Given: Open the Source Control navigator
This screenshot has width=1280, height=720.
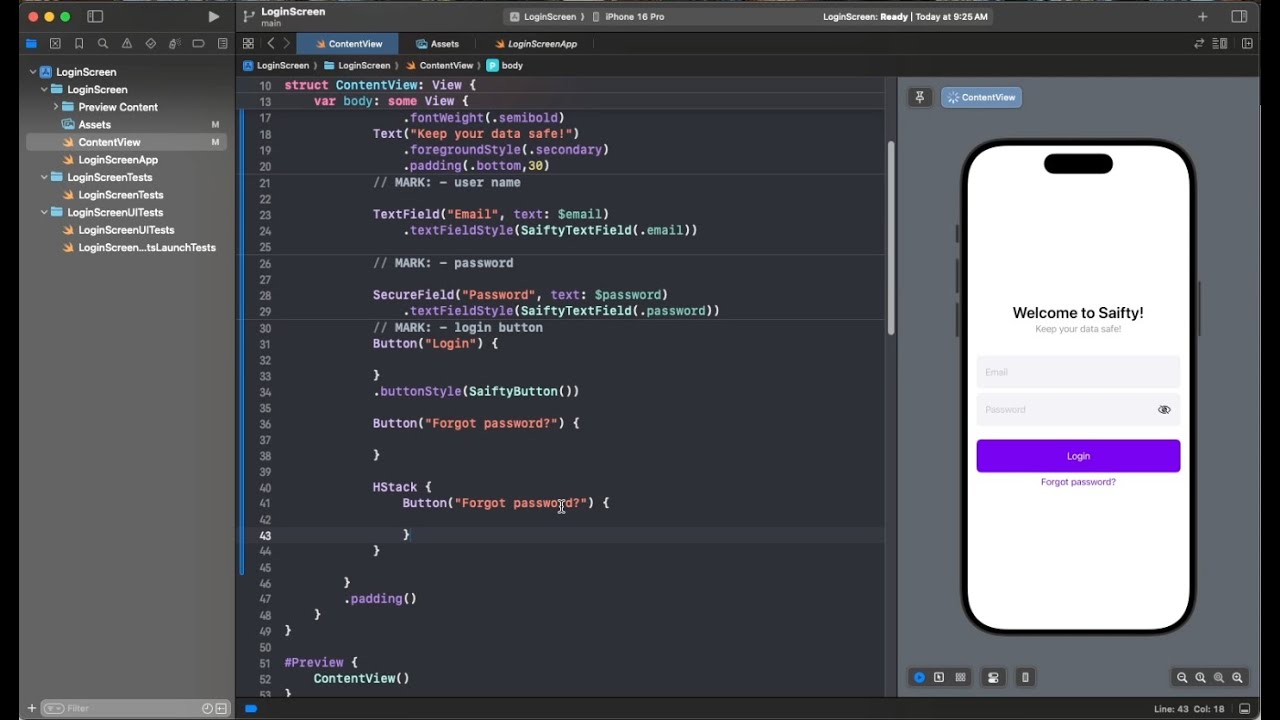Looking at the screenshot, I should tap(55, 44).
